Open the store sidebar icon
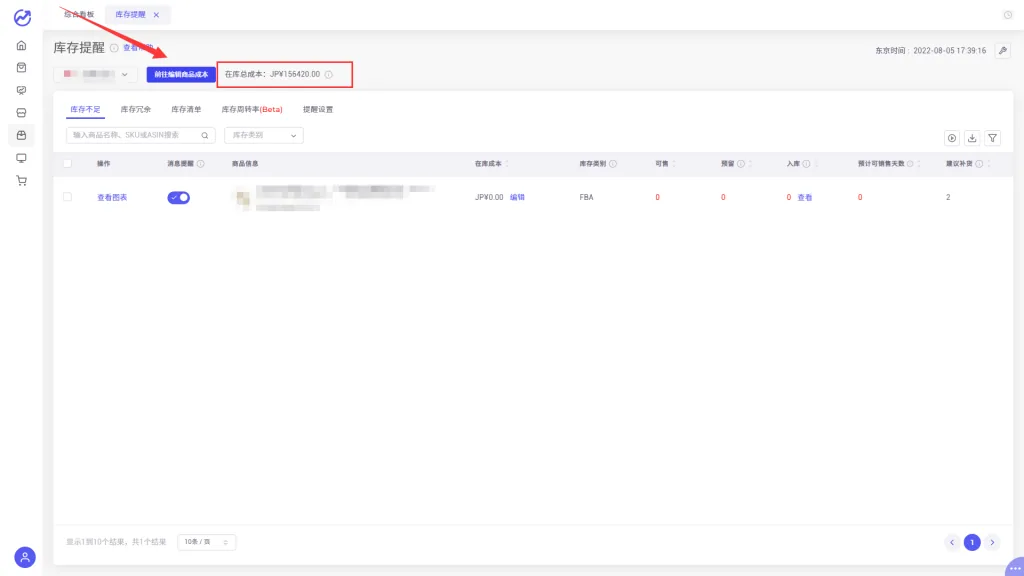Screen dimensions: 1024x576 click(x=22, y=113)
